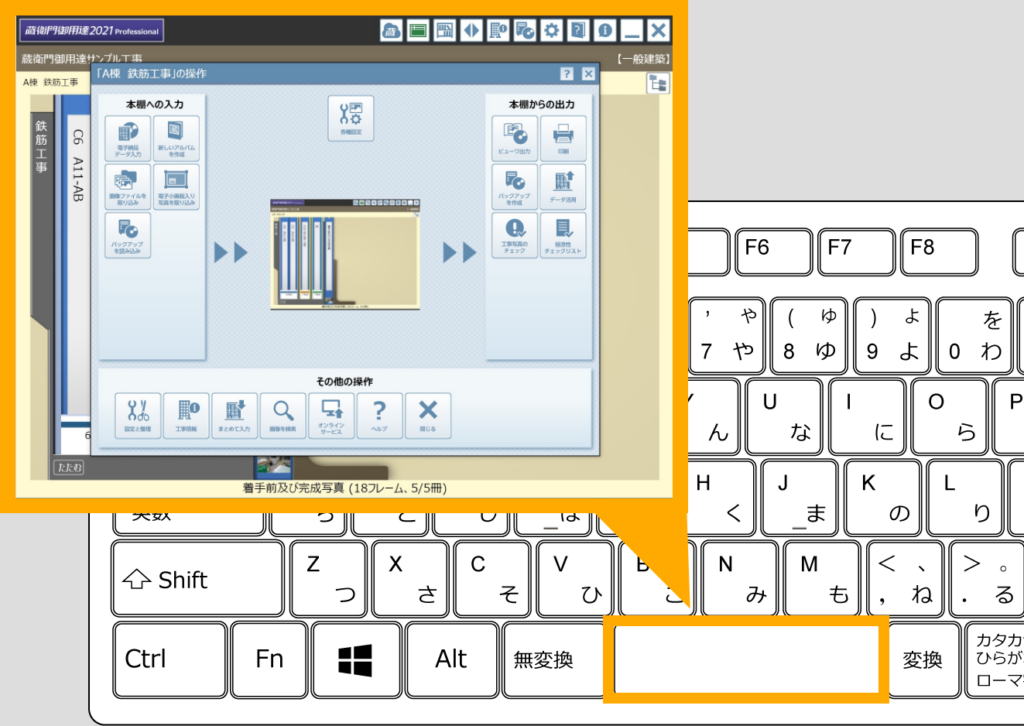Click 電子小黒板入り写真を取り込み icon
The image size is (1024, 726).
175,187
